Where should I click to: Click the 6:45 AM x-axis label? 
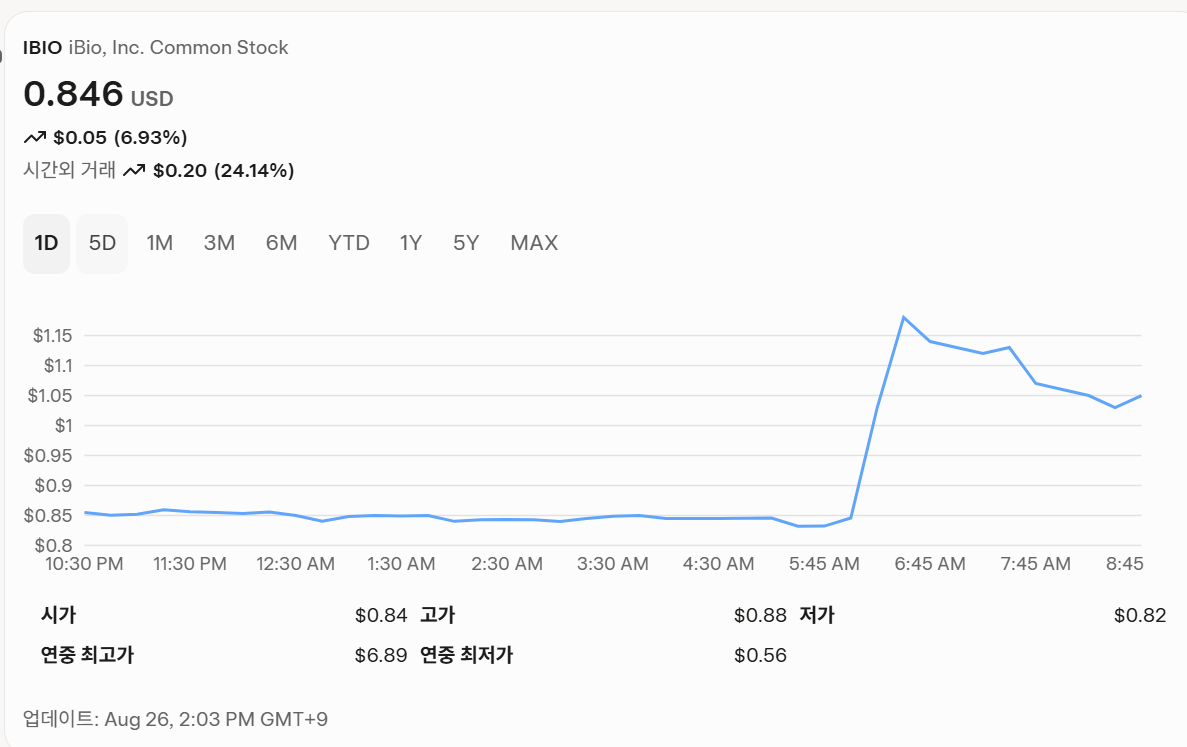930,564
